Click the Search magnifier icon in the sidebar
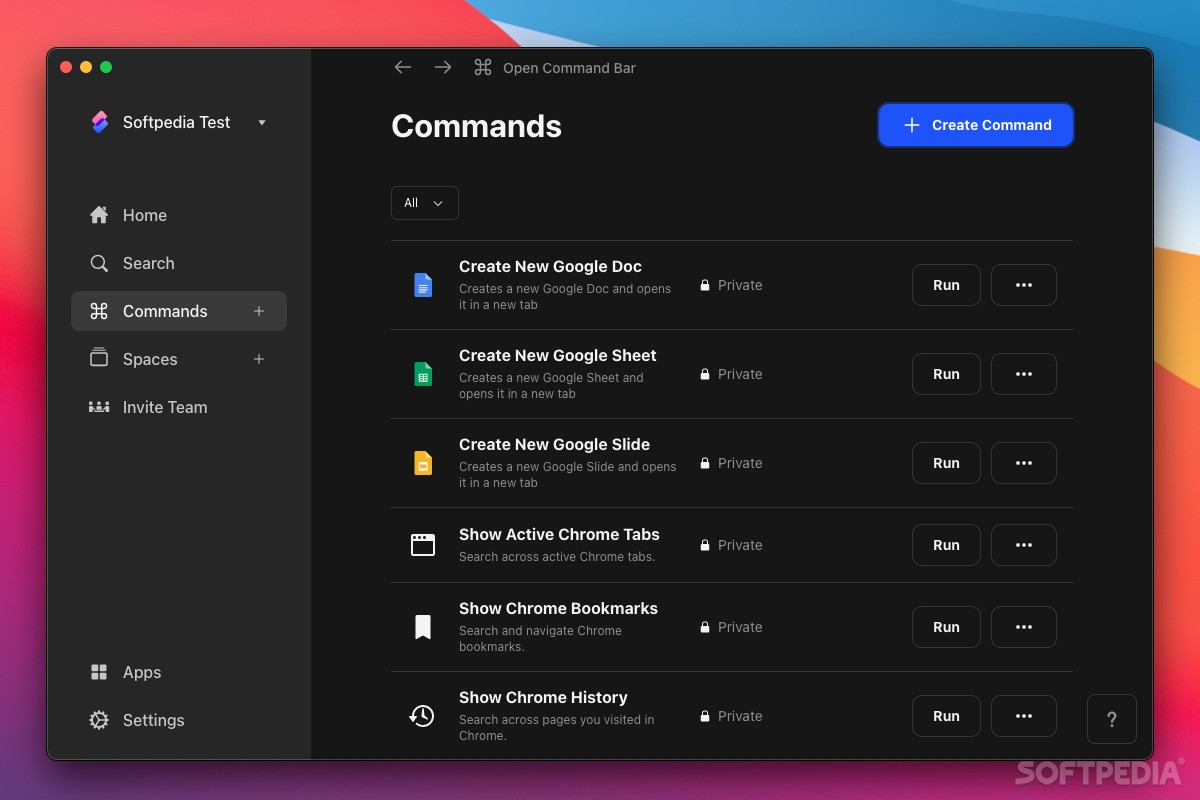 click(x=99, y=263)
